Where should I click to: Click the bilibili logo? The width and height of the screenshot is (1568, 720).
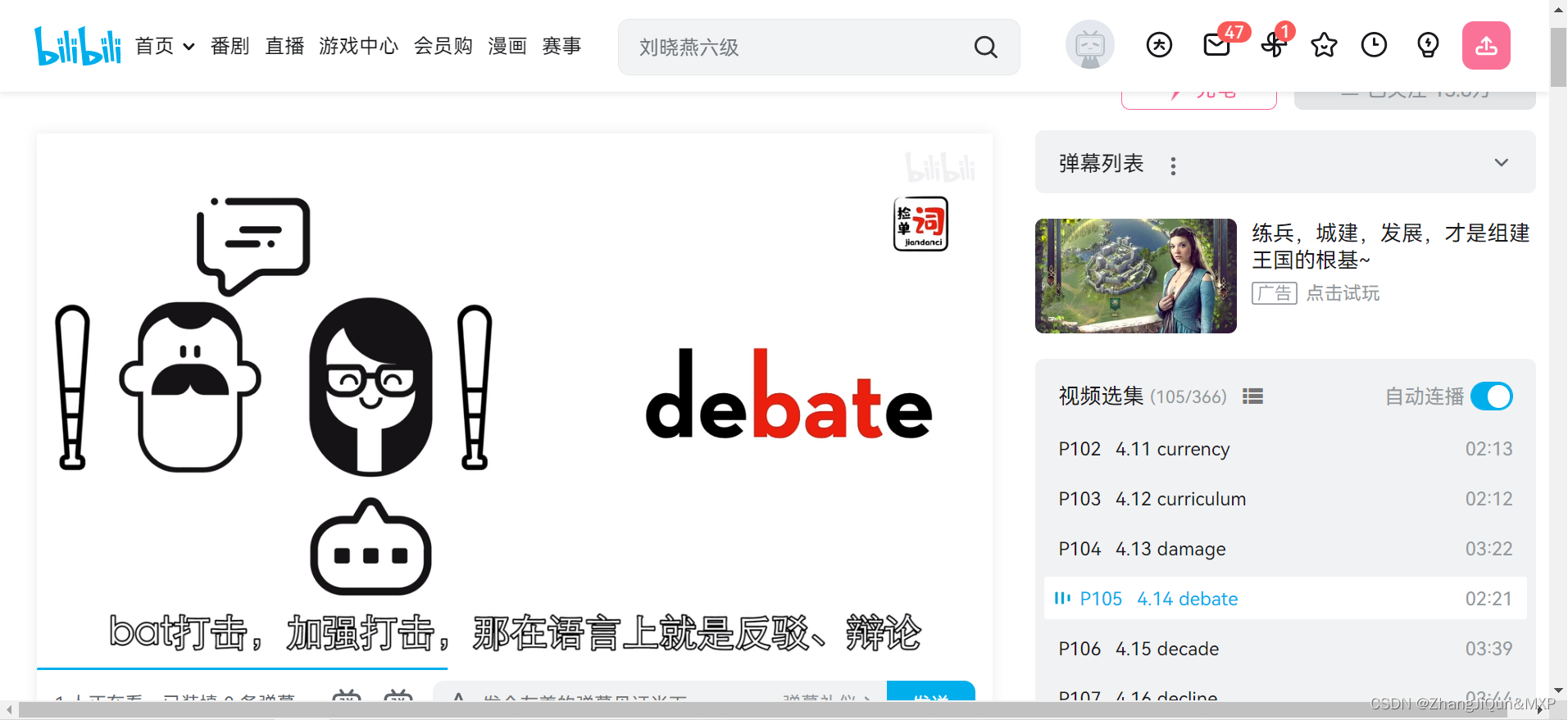click(x=78, y=46)
